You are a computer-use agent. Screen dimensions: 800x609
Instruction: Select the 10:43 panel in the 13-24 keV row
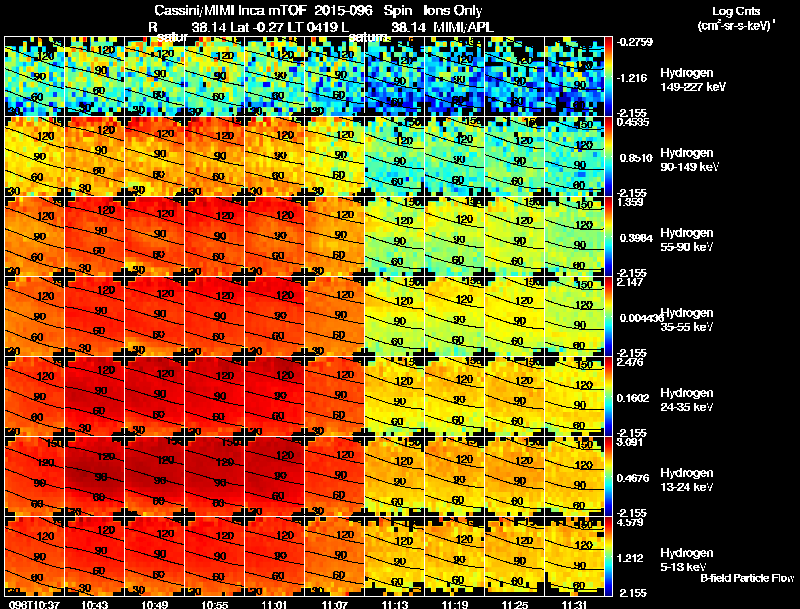pos(94,477)
